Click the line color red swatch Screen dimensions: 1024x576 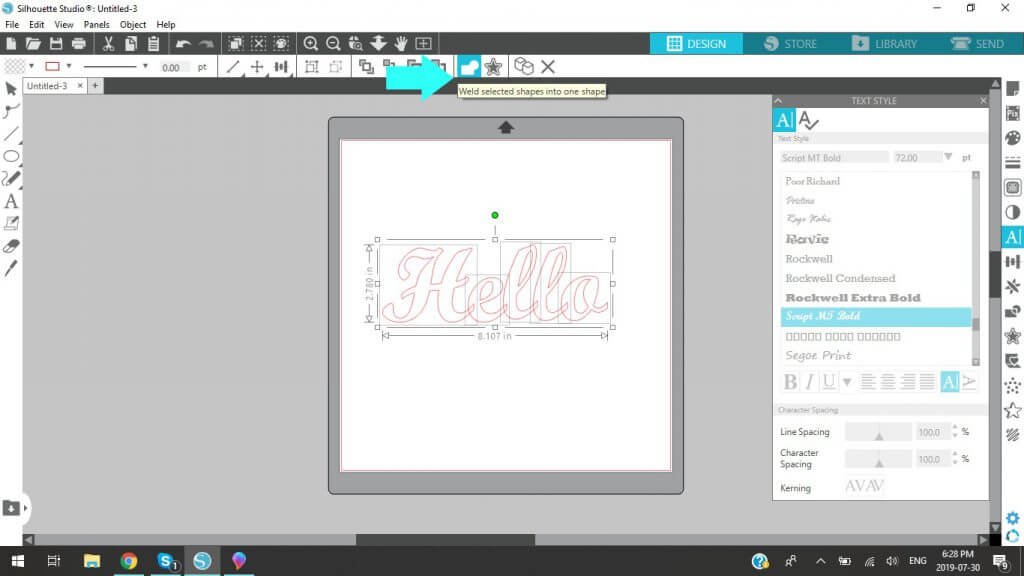52,67
